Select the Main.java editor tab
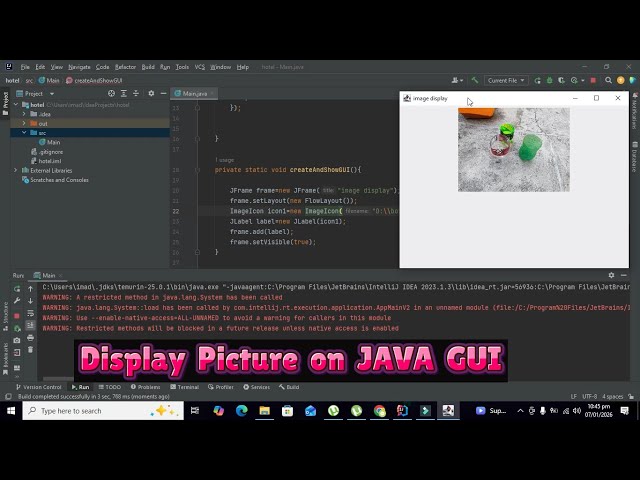 tap(194, 93)
